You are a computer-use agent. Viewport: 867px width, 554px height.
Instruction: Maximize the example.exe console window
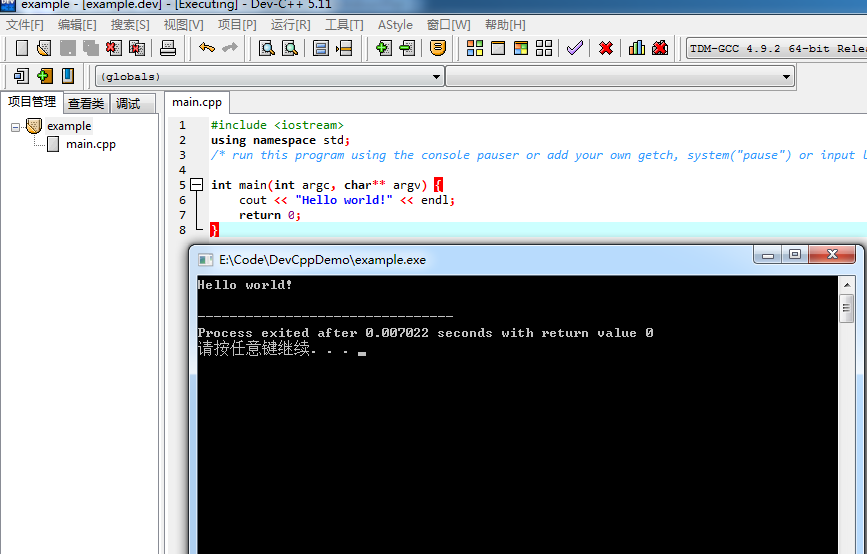795,255
